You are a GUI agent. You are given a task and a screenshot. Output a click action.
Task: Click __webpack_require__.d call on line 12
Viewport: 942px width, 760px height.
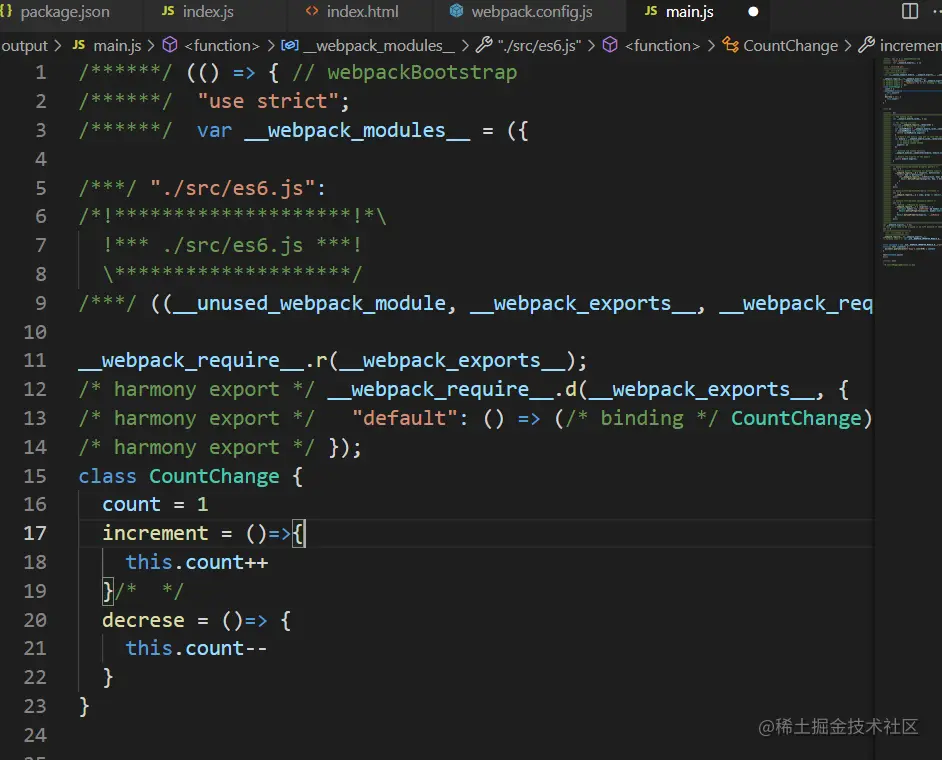[452, 389]
